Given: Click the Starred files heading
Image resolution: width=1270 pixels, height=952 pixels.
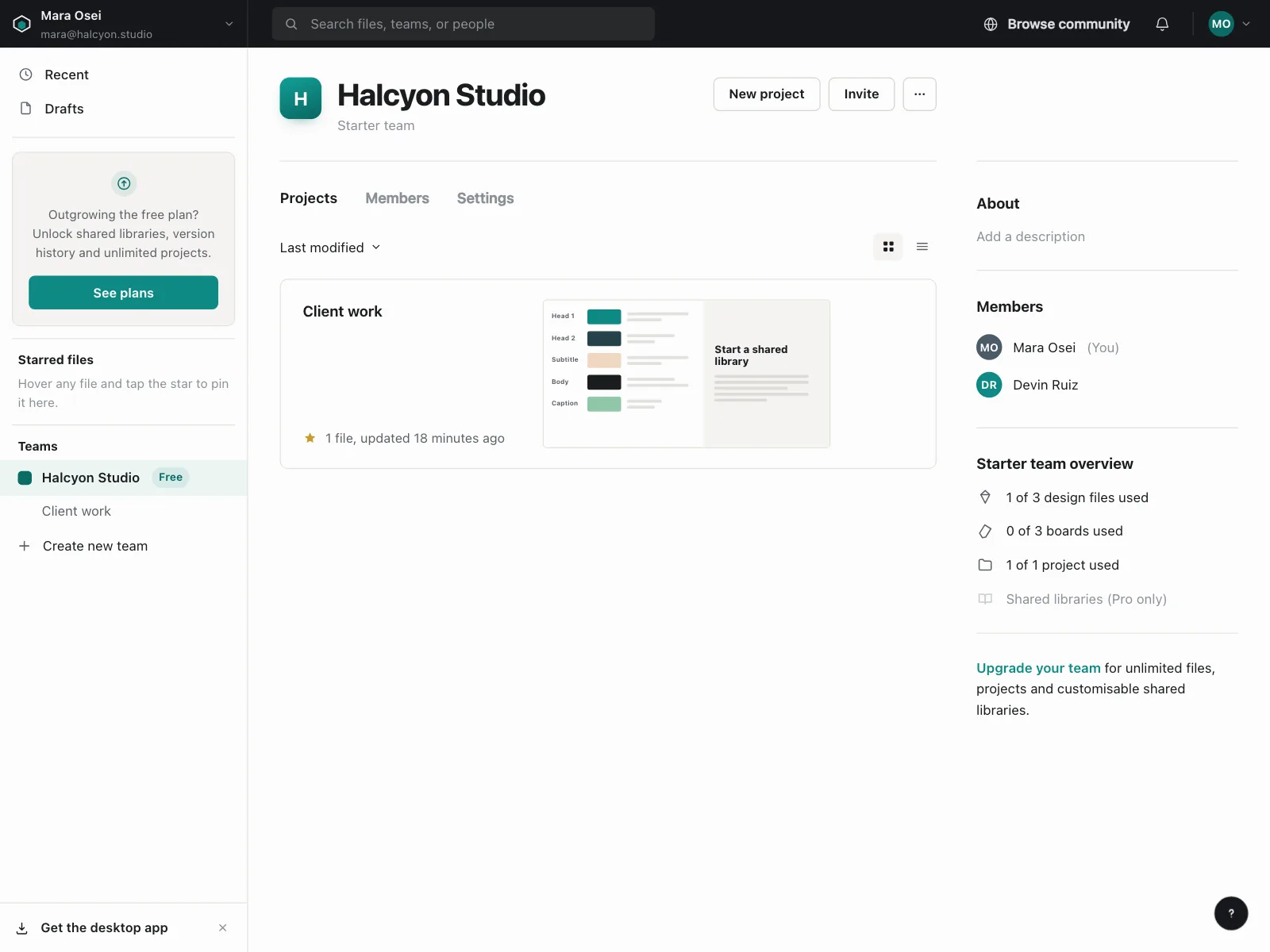Looking at the screenshot, I should point(56,360).
